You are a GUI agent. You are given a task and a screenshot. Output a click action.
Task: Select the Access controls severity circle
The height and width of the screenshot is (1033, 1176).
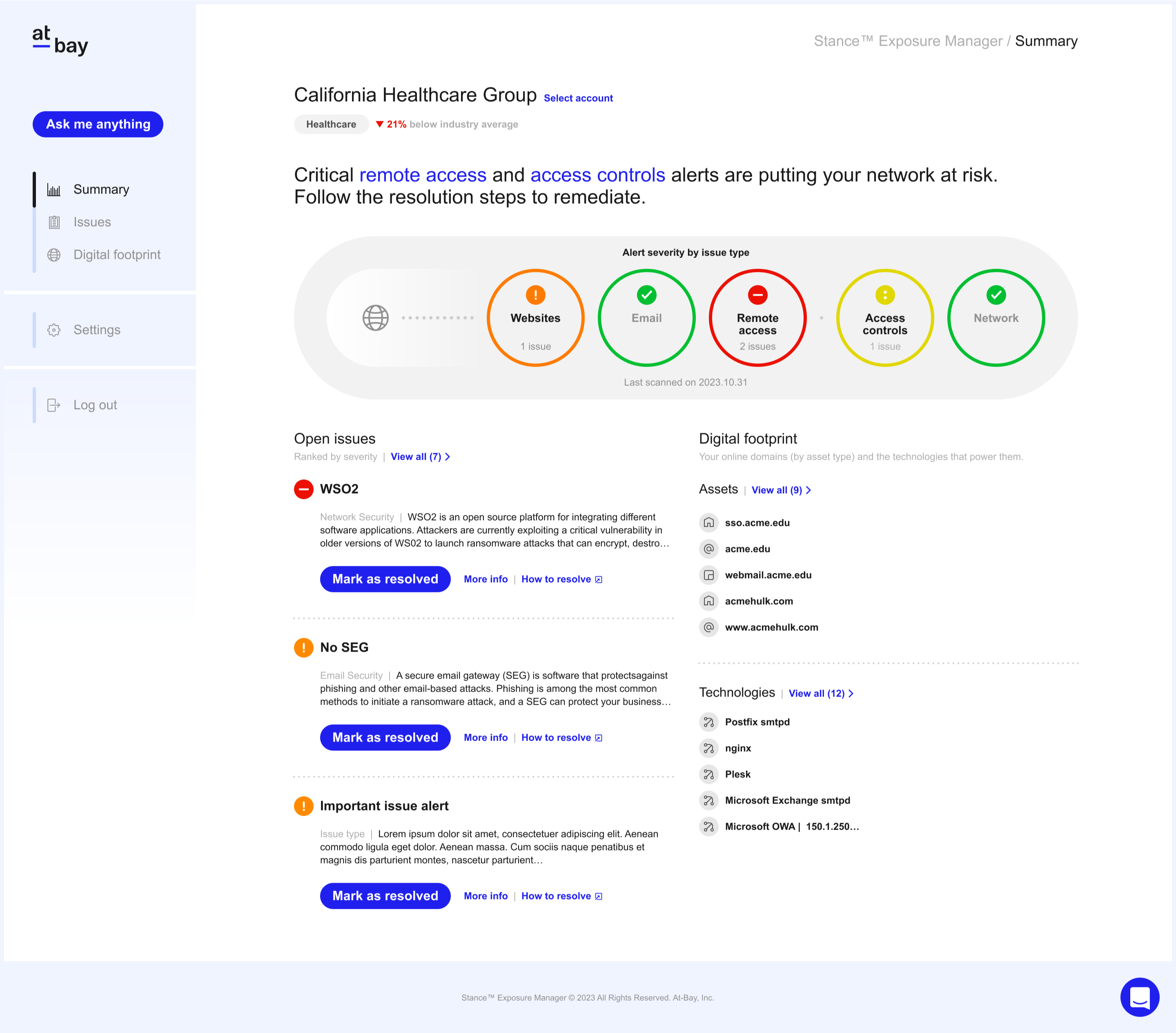click(x=885, y=318)
